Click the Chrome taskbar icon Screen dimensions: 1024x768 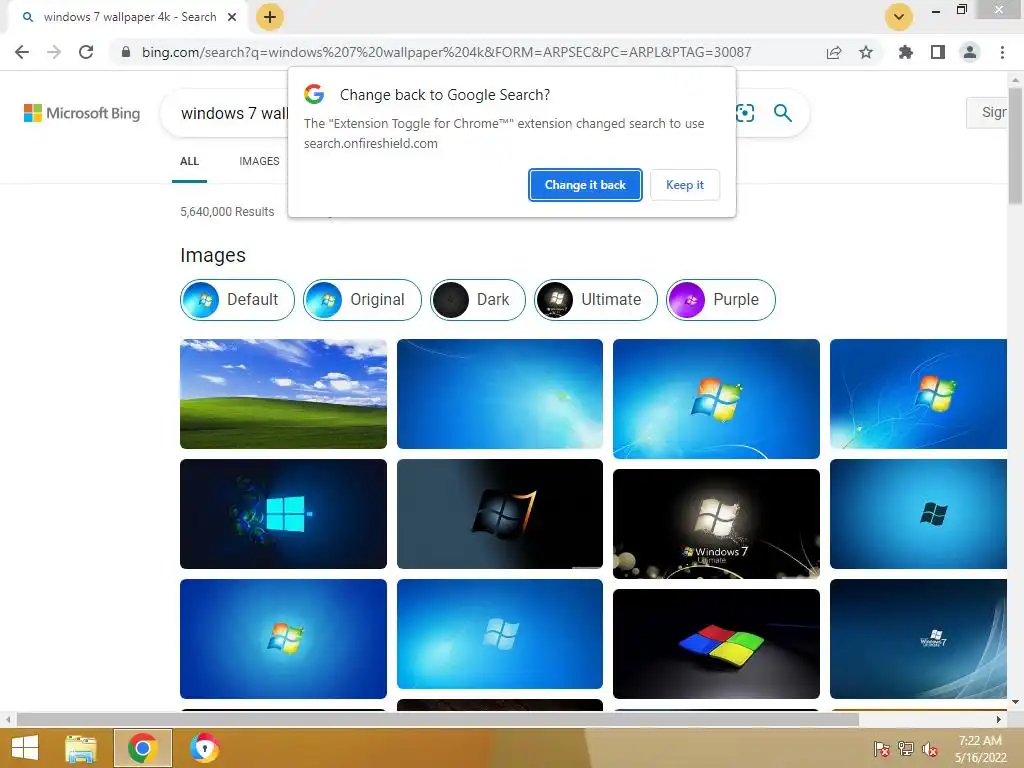click(x=142, y=748)
